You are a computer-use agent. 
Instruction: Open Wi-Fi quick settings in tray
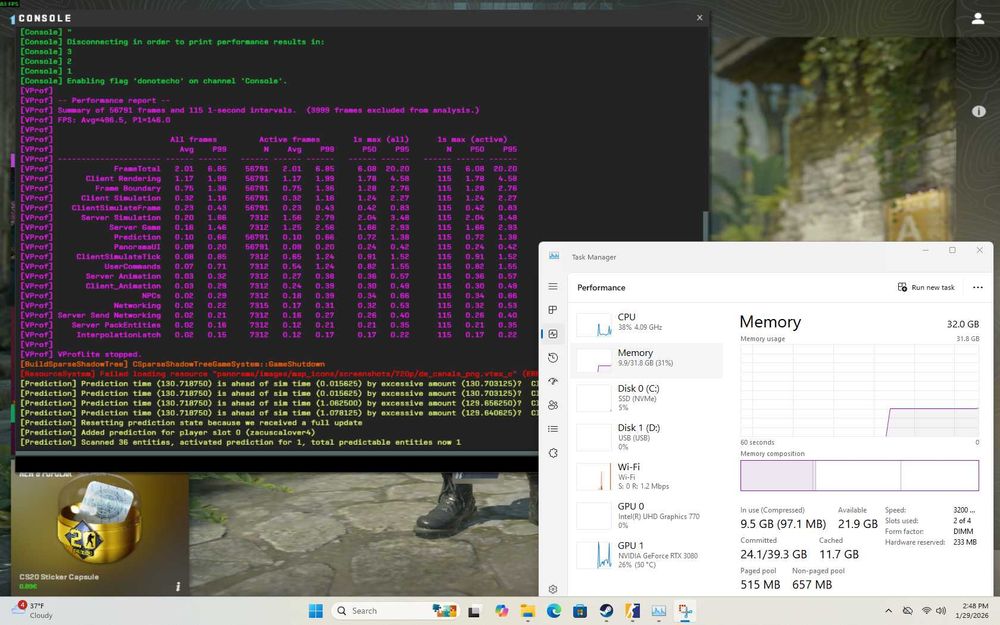click(x=926, y=611)
